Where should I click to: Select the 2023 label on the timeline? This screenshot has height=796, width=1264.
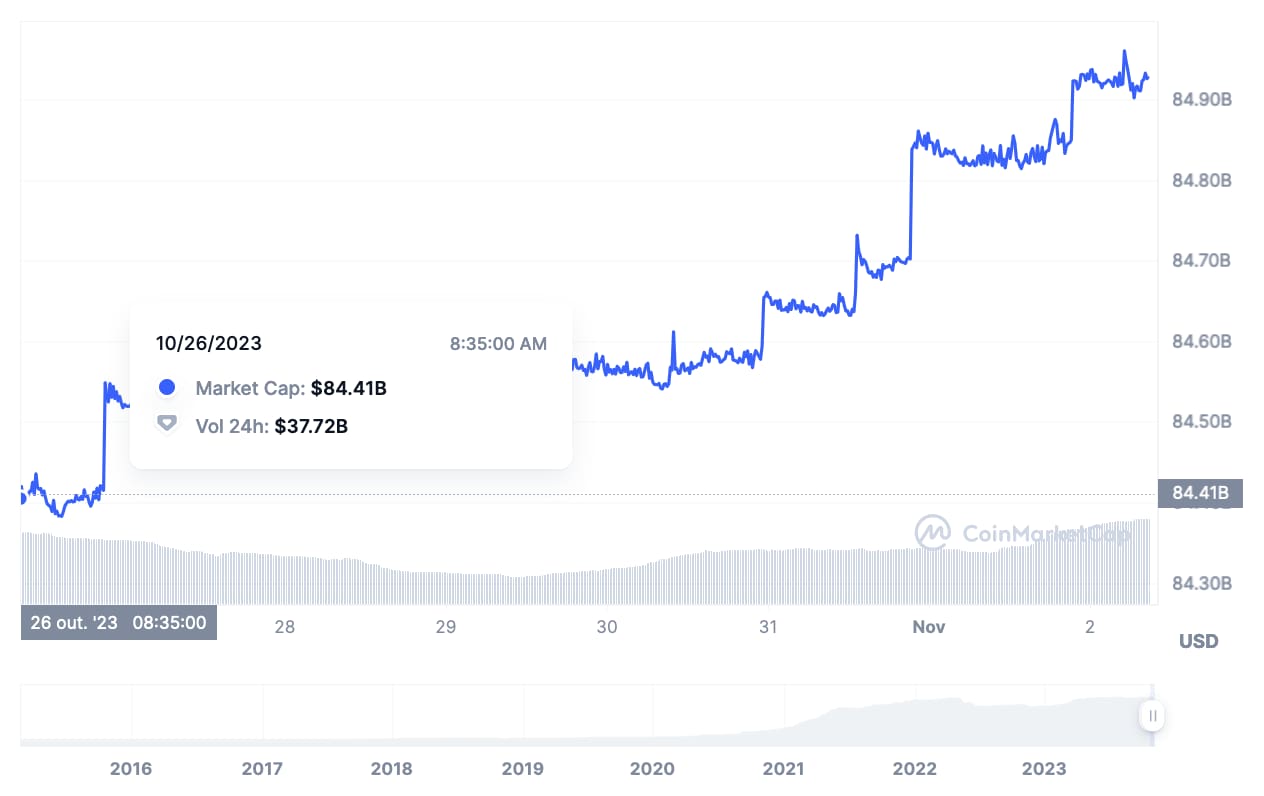coord(1045,768)
